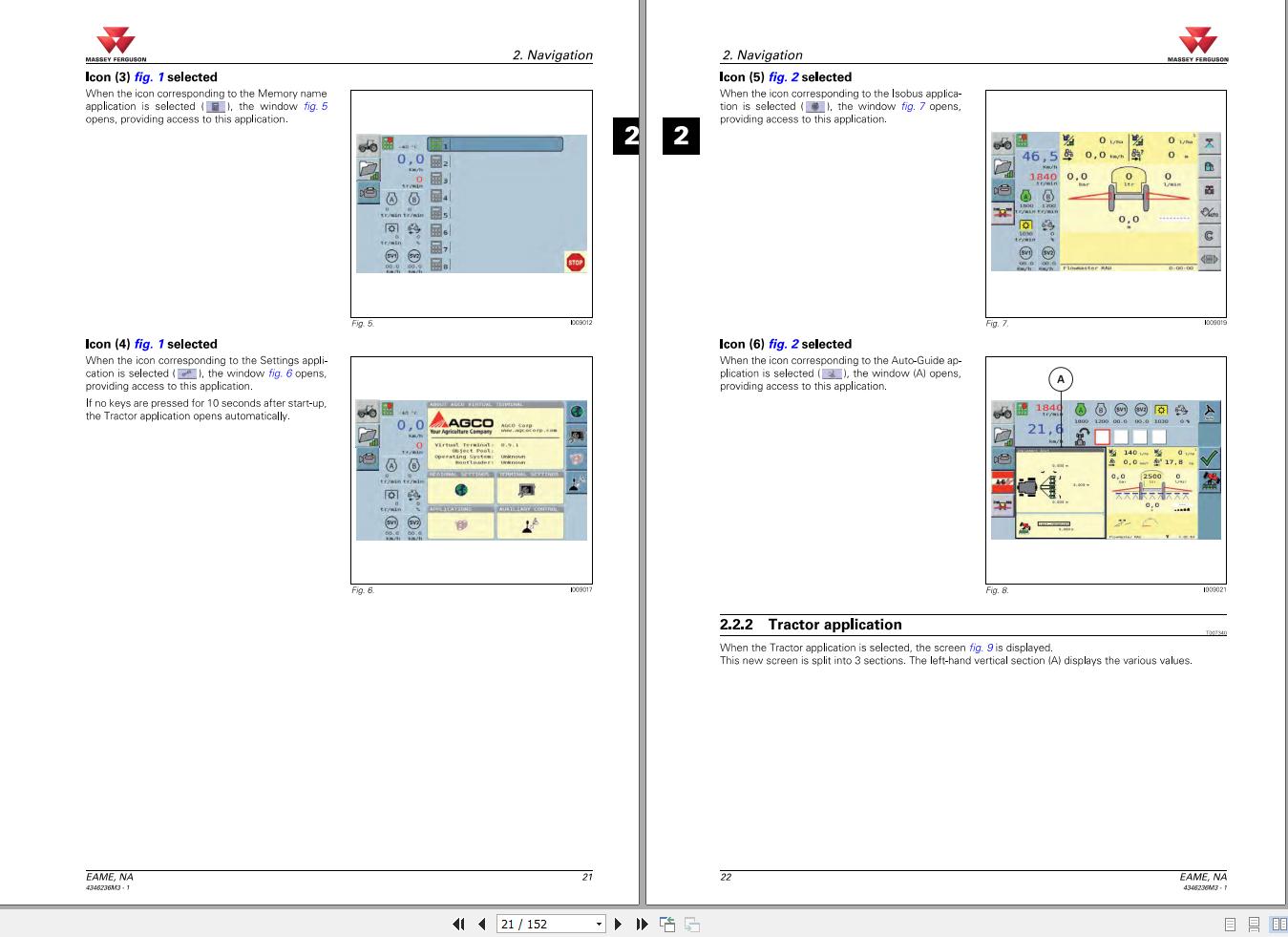1288x937 pixels.
Task: Go to the next page
Action: (x=619, y=924)
